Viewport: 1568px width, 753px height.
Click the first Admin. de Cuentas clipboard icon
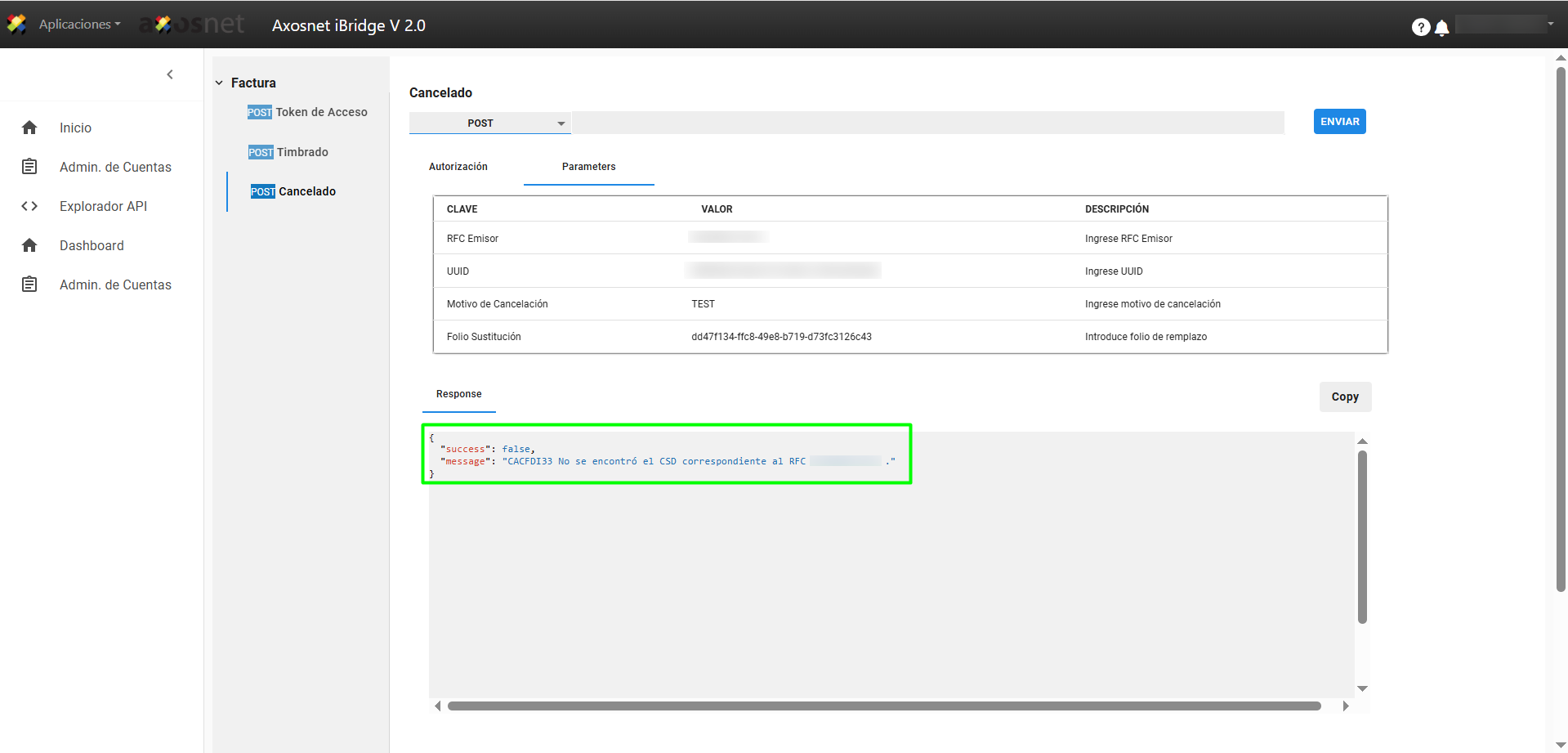click(x=29, y=167)
